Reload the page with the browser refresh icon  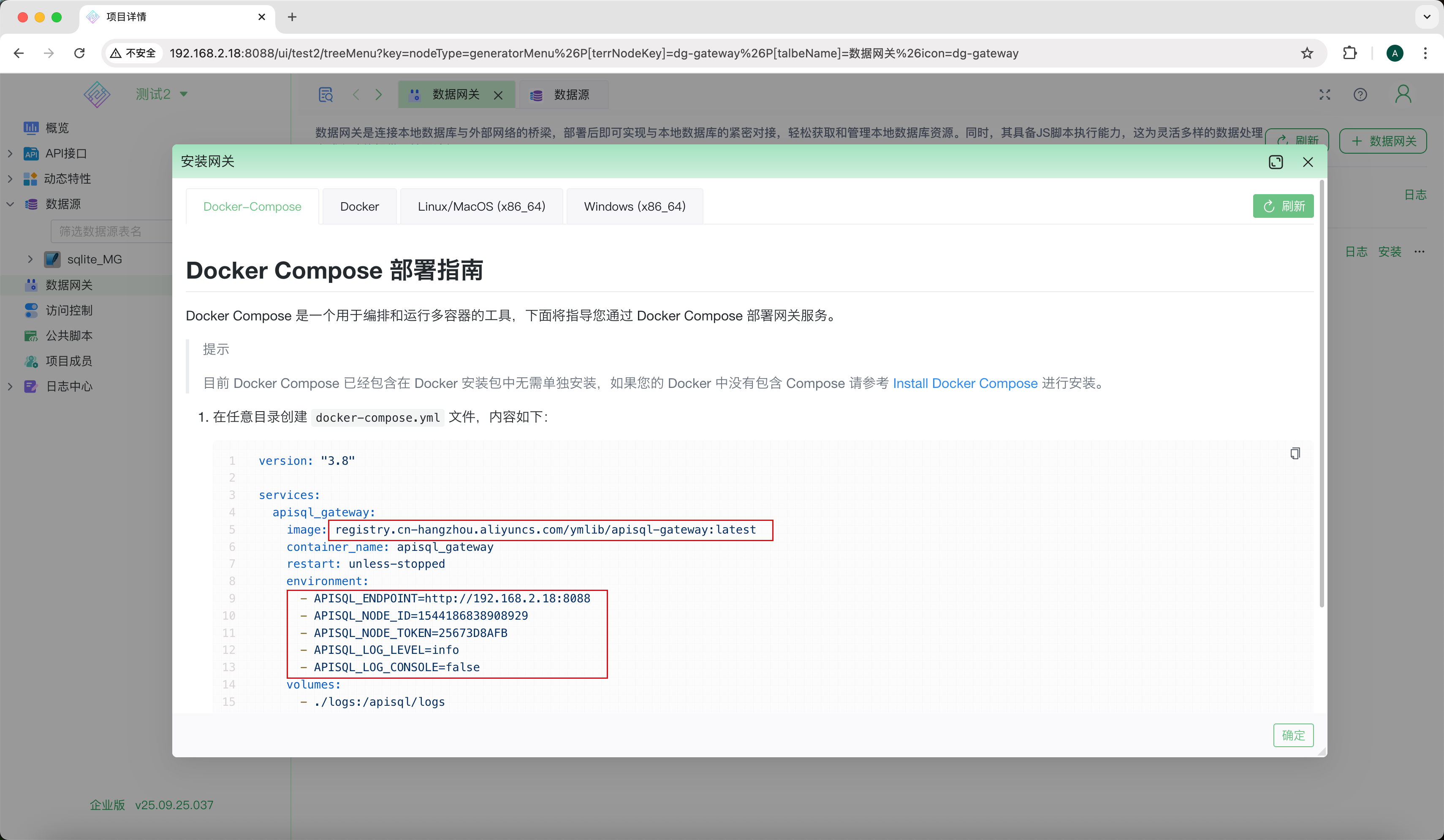click(x=80, y=53)
